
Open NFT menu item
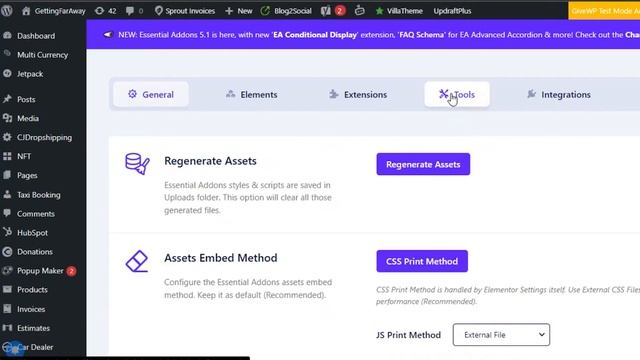pyautogui.click(x=24, y=156)
